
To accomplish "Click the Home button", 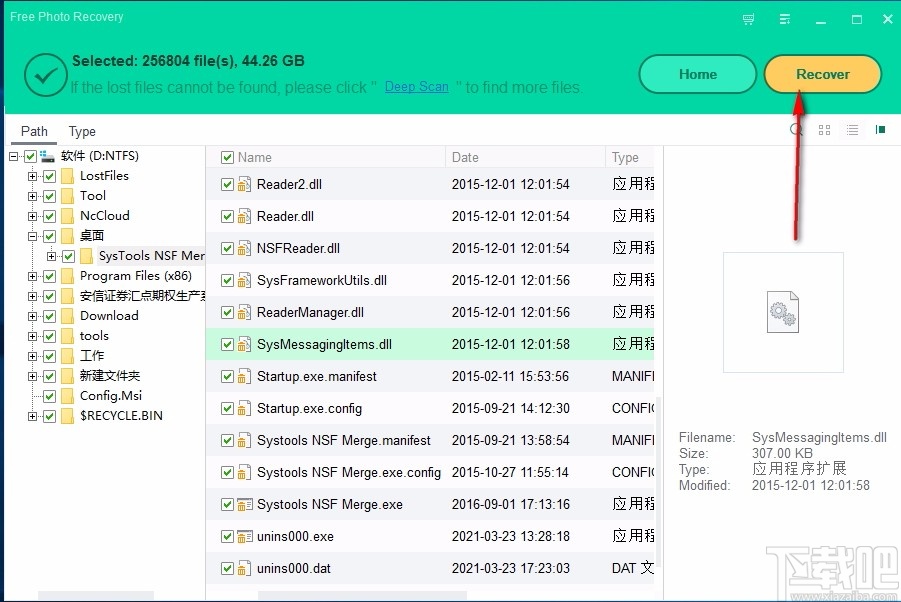I will [697, 73].
